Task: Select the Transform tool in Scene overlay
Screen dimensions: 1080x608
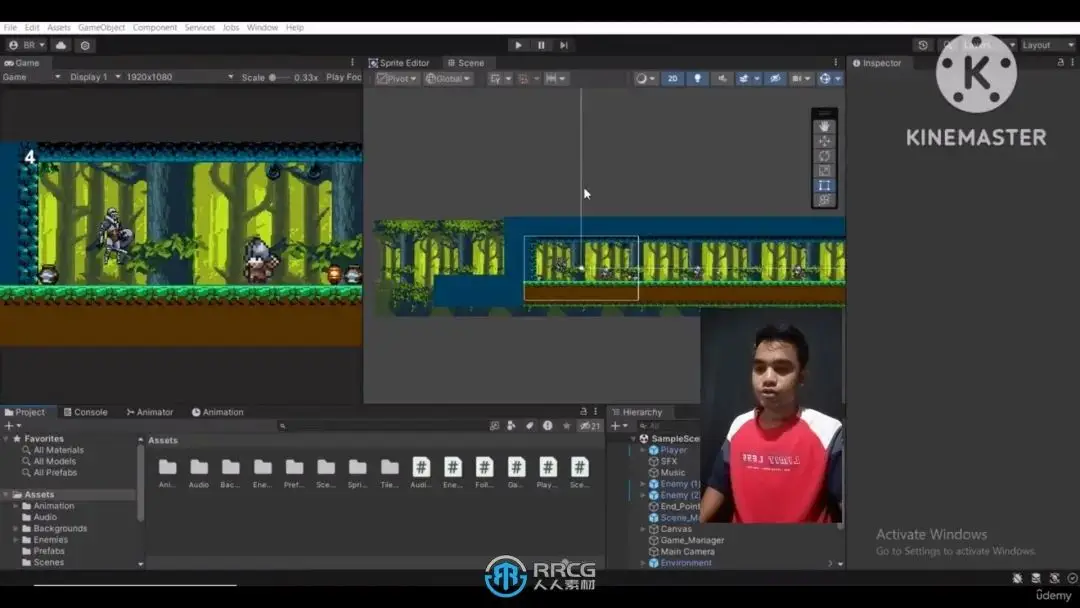Action: tap(824, 200)
